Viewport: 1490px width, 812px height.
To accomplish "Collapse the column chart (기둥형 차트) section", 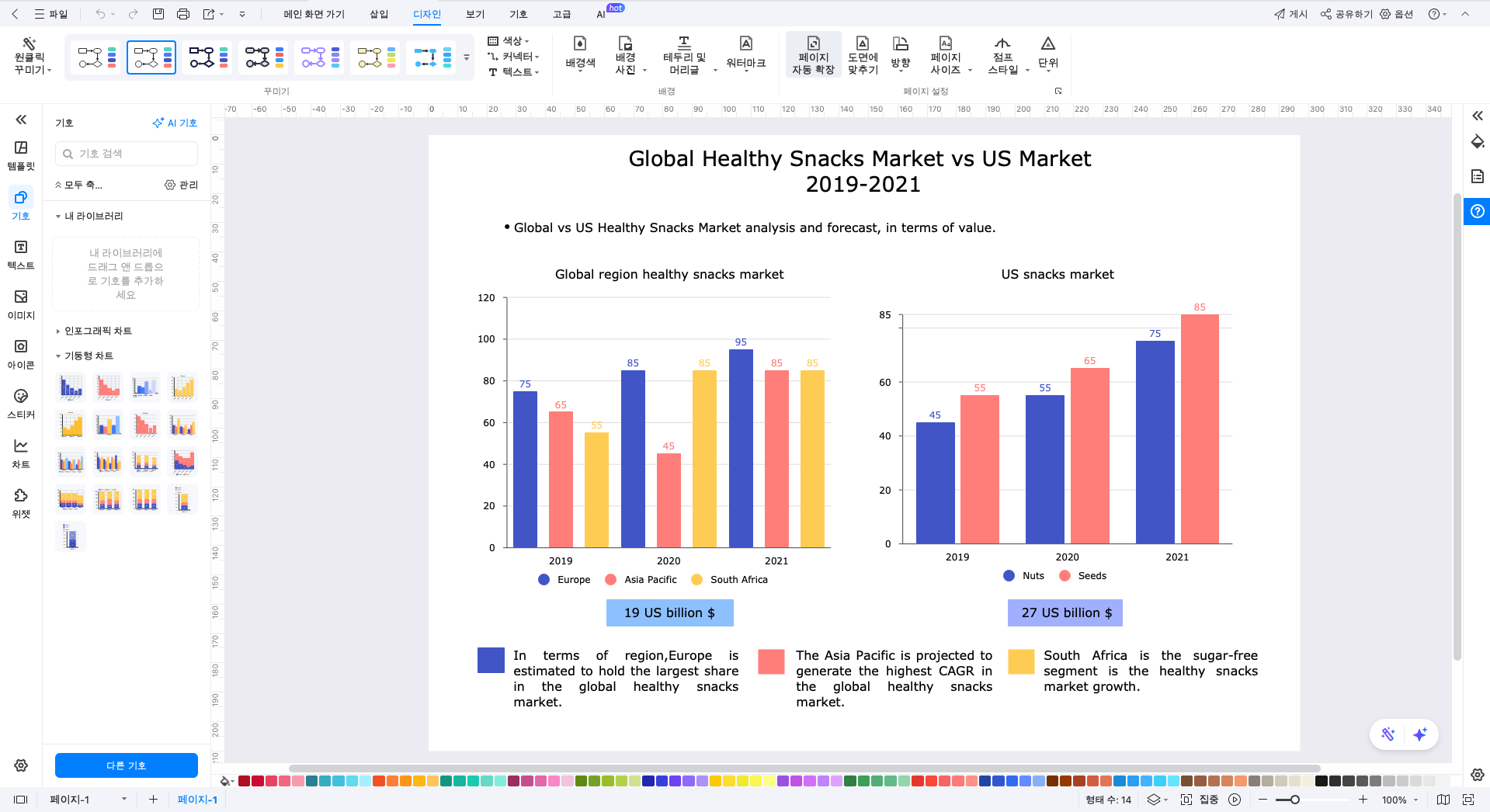I will click(89, 356).
